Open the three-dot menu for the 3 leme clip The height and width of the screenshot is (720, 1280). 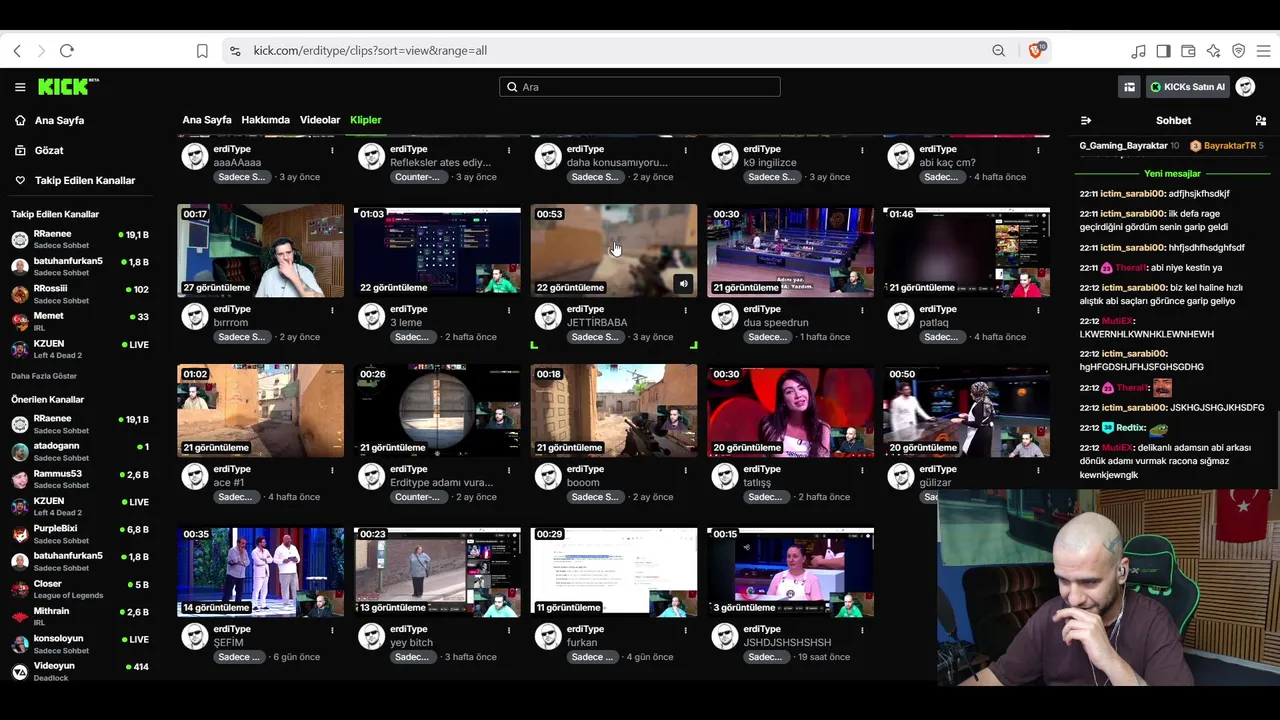coord(509,310)
